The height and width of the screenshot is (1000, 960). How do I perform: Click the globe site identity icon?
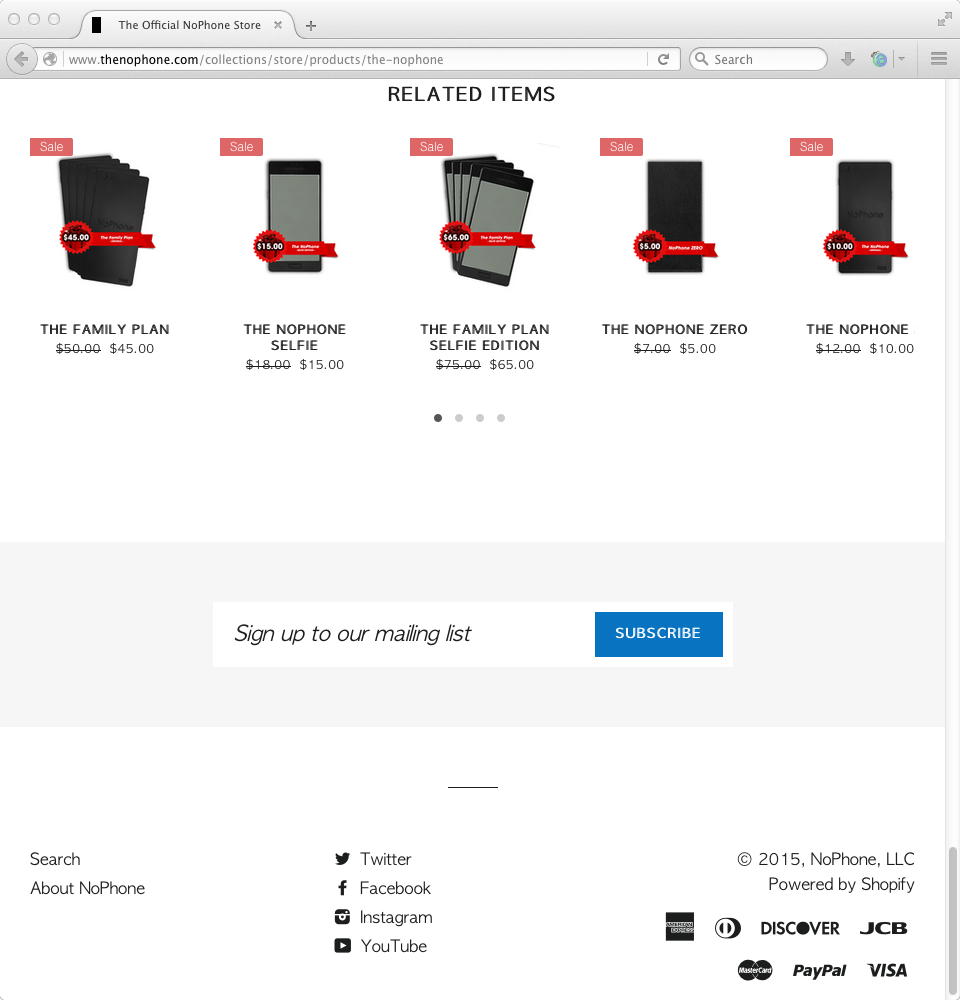point(50,59)
